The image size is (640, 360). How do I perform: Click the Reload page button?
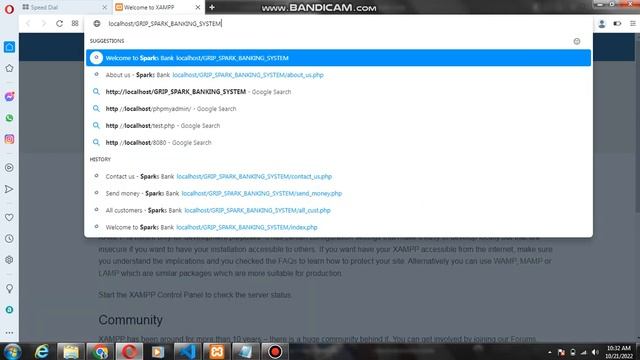(59, 24)
